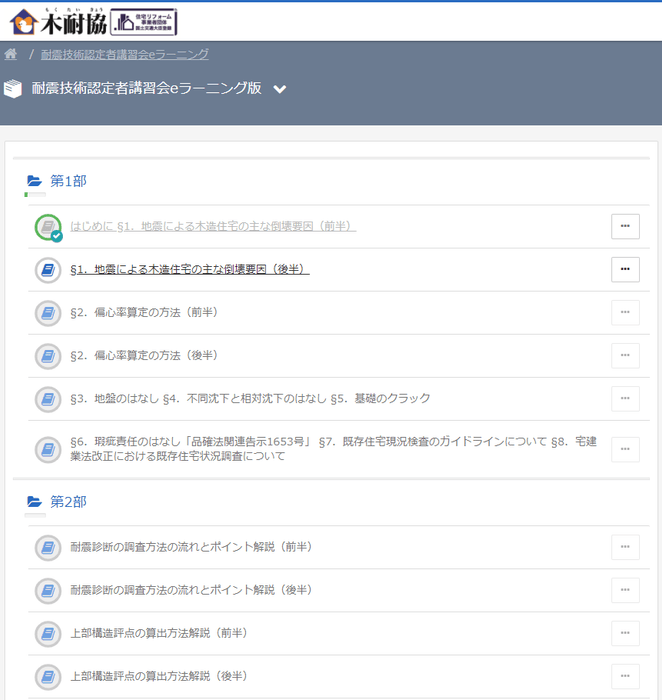The width and height of the screenshot is (662, 700).
Task: Click completed lesson icon for はじめに §1 前半
Action: coord(47,227)
